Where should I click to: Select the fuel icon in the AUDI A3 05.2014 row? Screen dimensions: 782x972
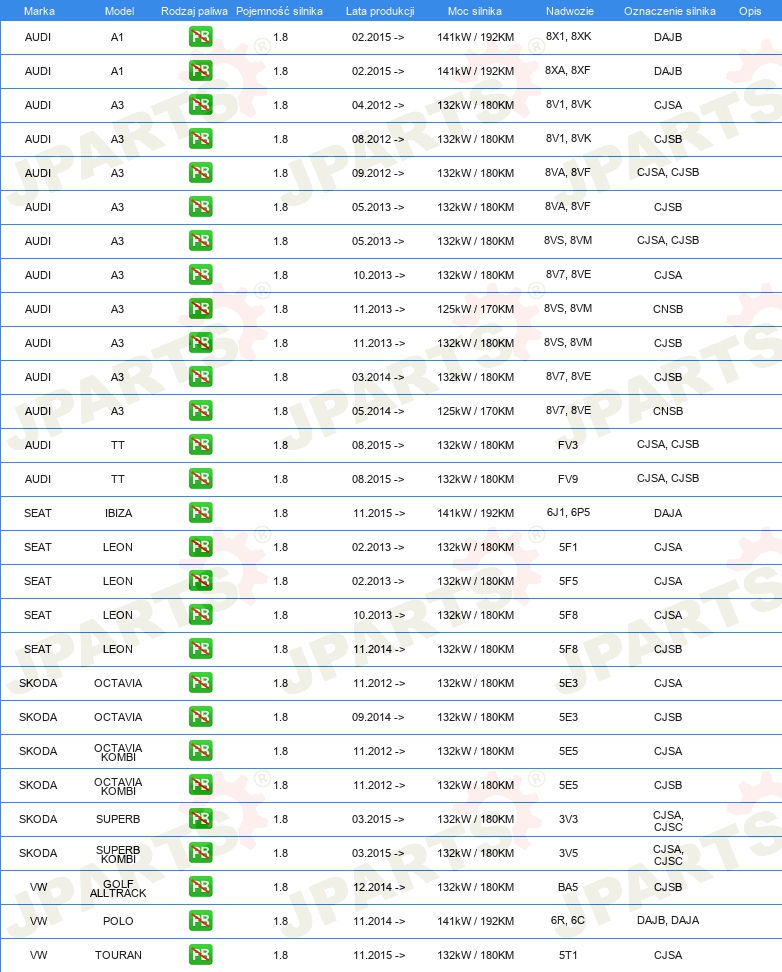(200, 411)
